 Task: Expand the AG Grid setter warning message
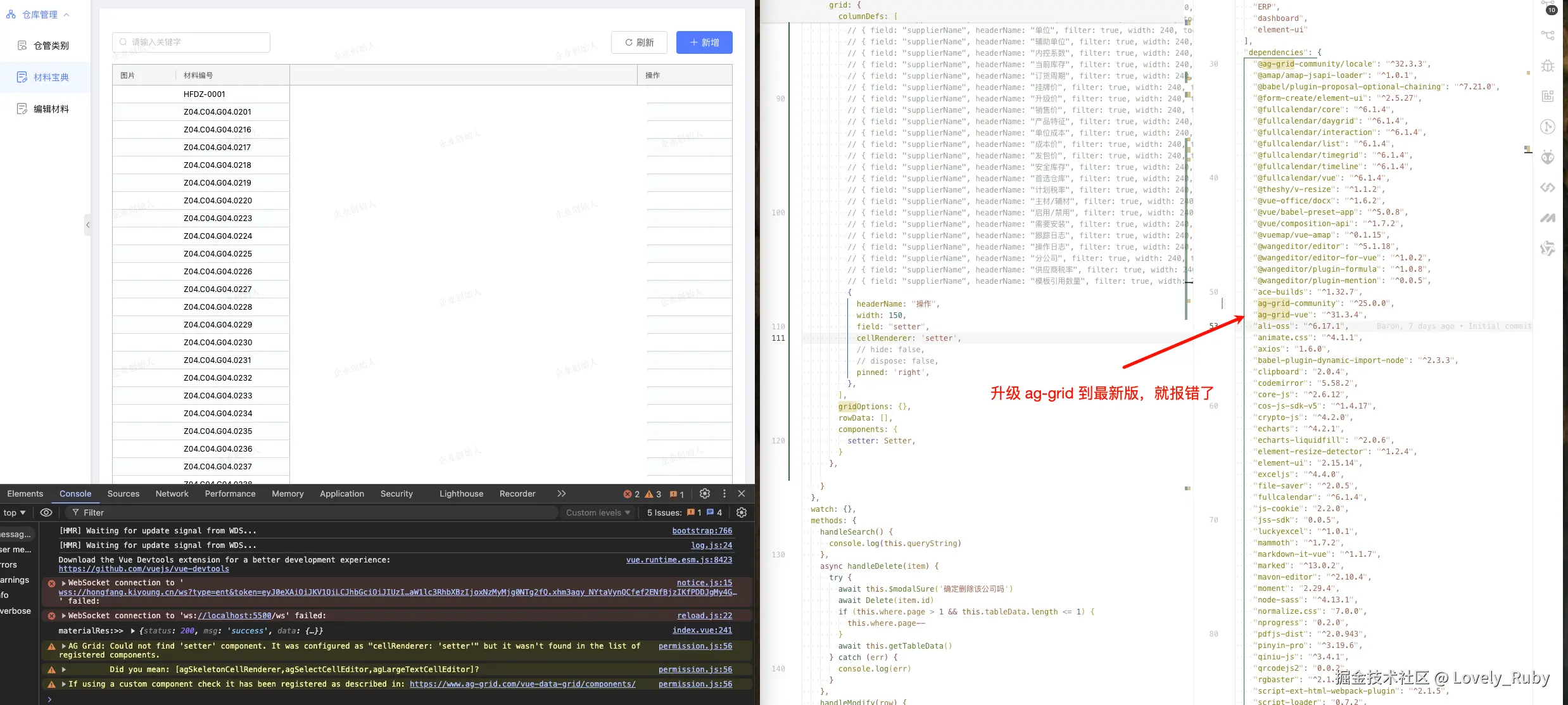64,646
